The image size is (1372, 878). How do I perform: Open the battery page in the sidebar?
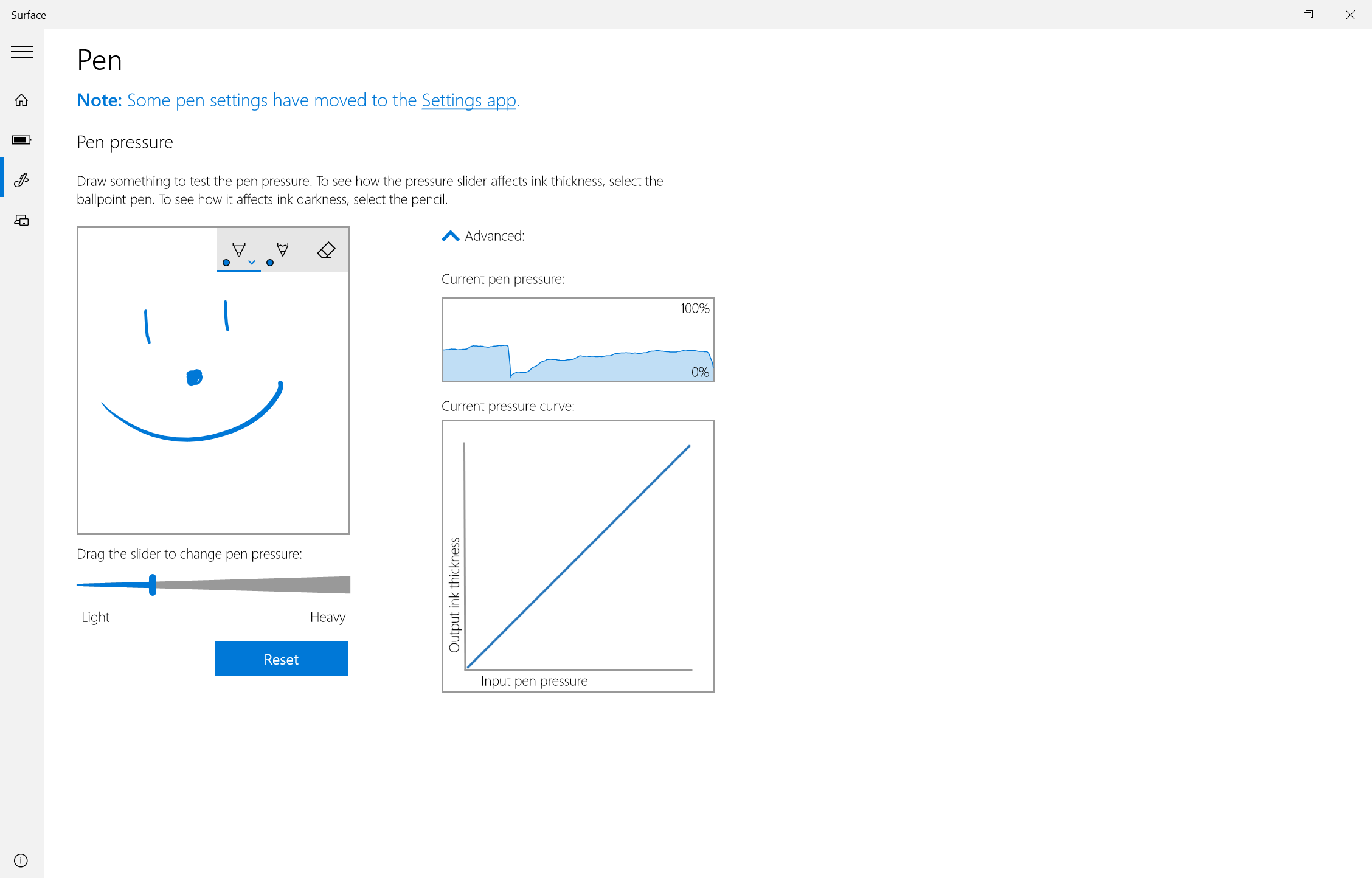[x=22, y=140]
